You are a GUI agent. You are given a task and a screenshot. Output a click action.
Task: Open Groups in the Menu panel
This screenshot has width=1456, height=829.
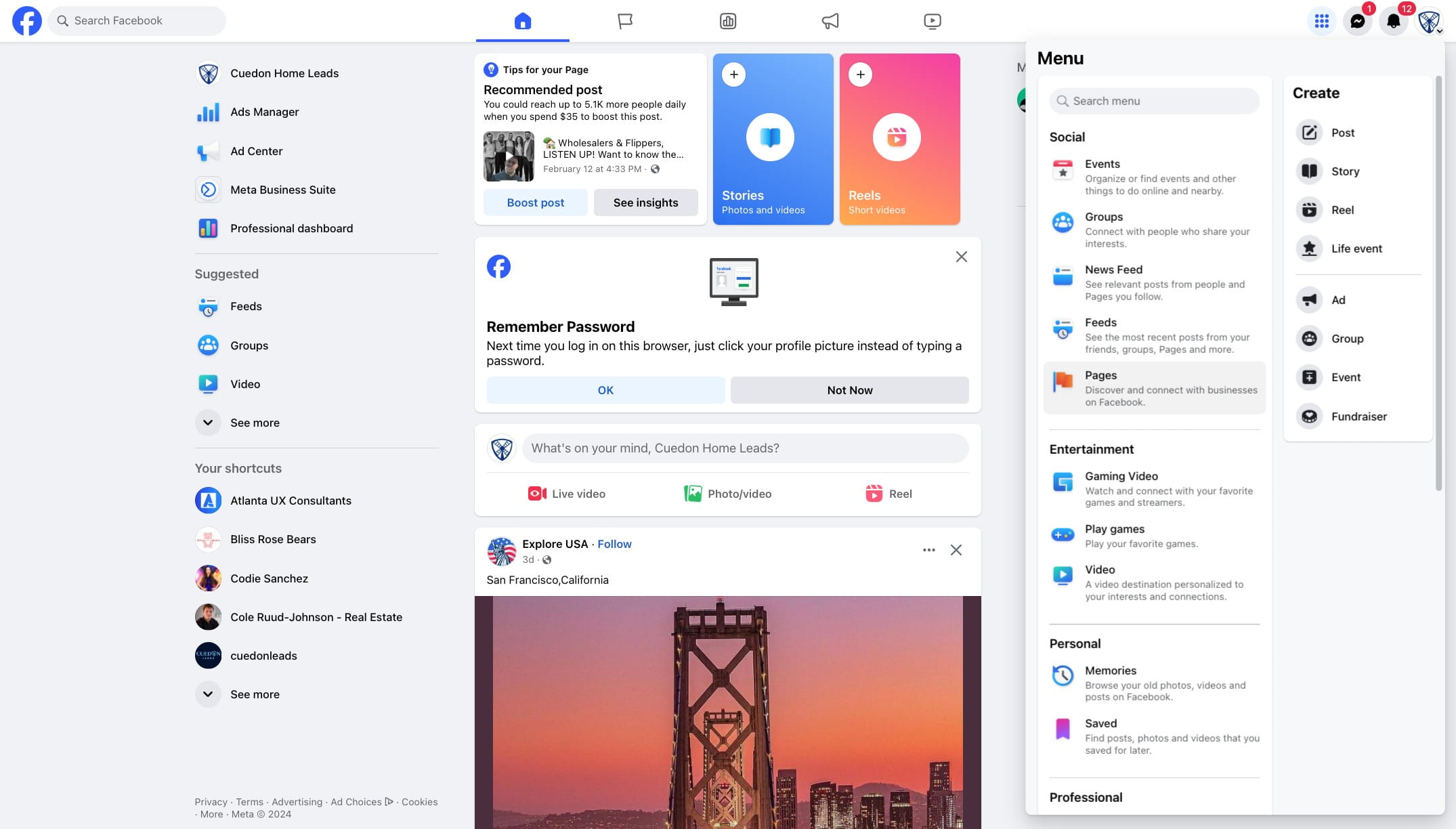[x=1154, y=230]
